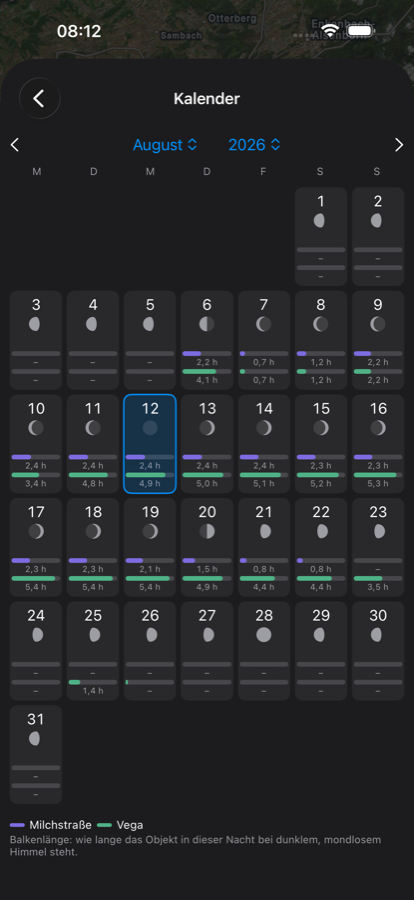
Task: Click moon phase icon on day 30
Action: (376, 635)
